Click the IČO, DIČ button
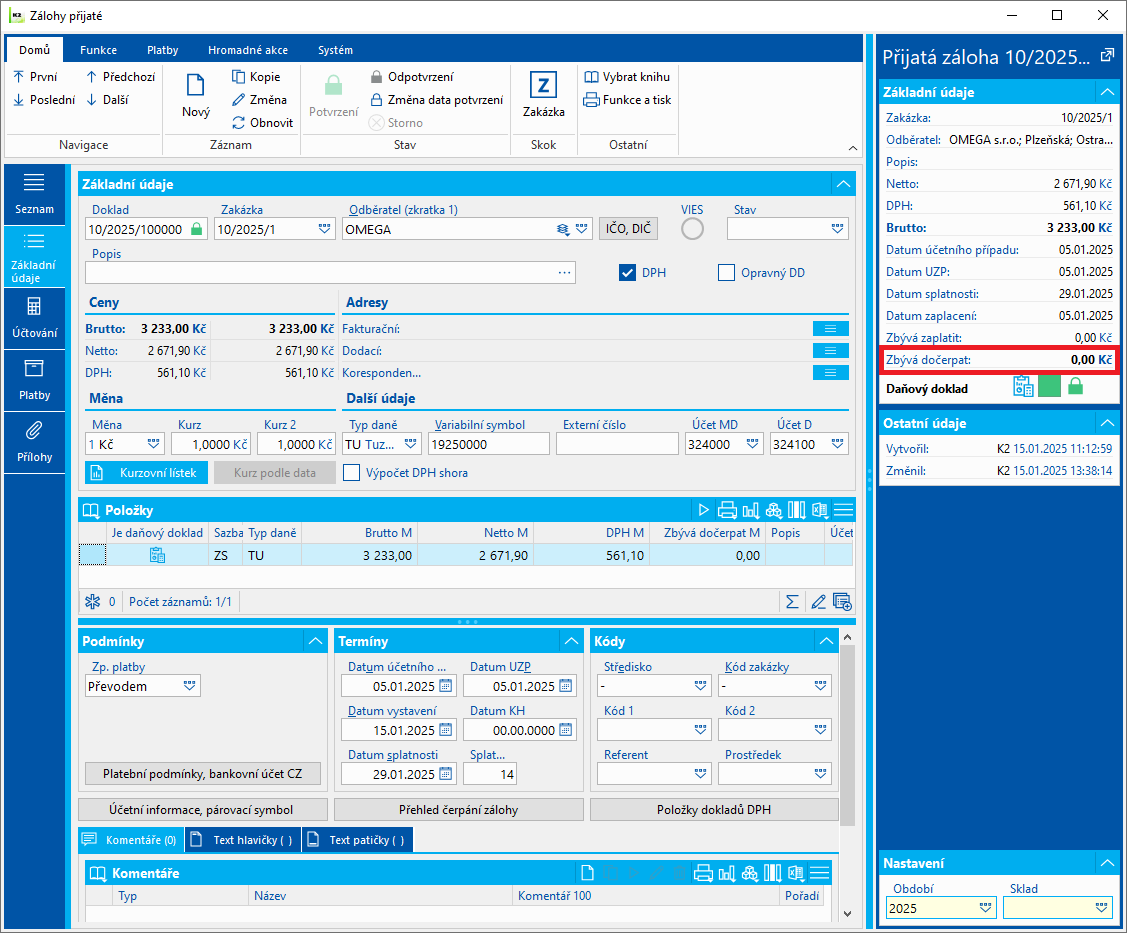 coord(628,230)
